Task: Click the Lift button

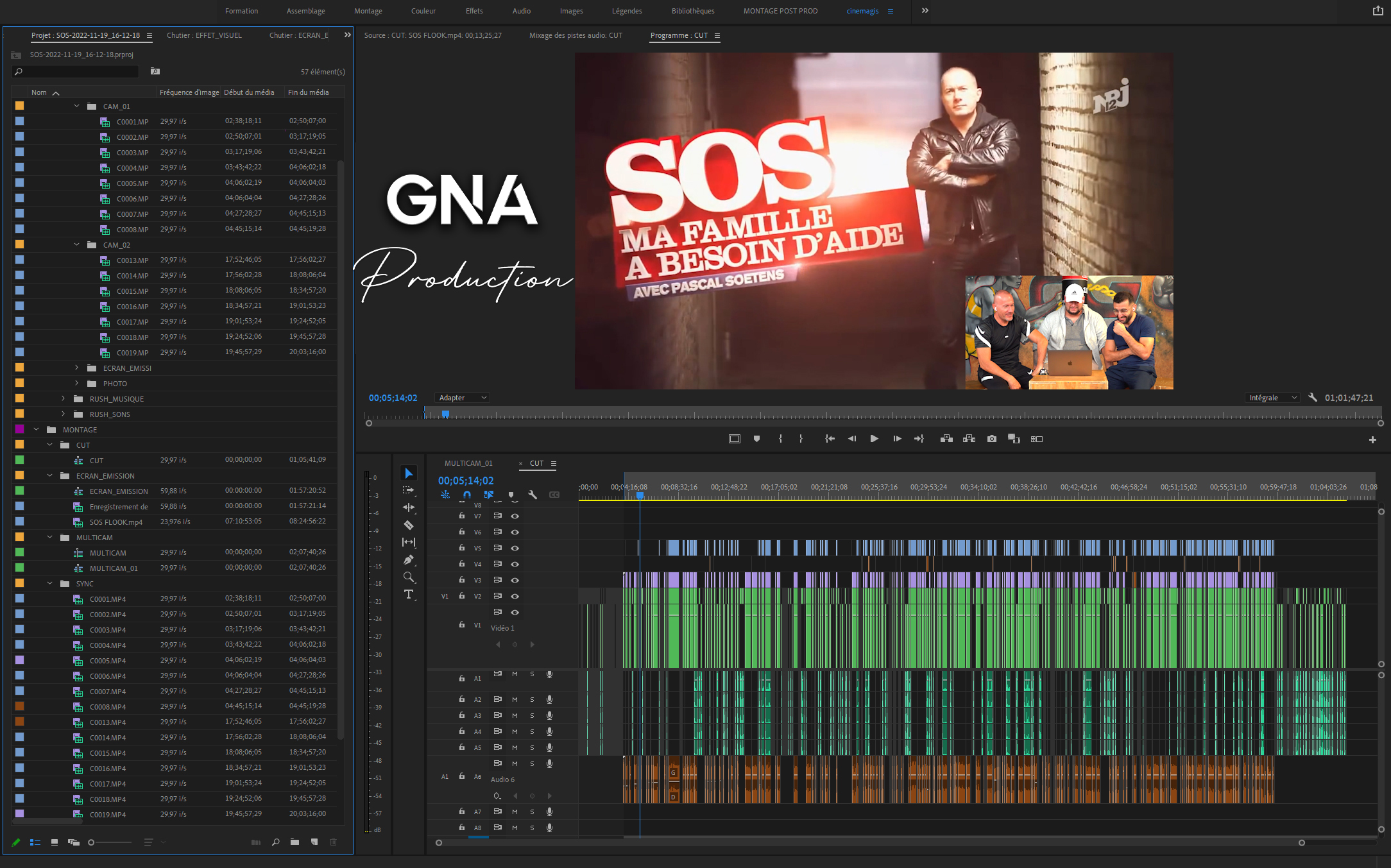Action: pyautogui.click(x=946, y=439)
